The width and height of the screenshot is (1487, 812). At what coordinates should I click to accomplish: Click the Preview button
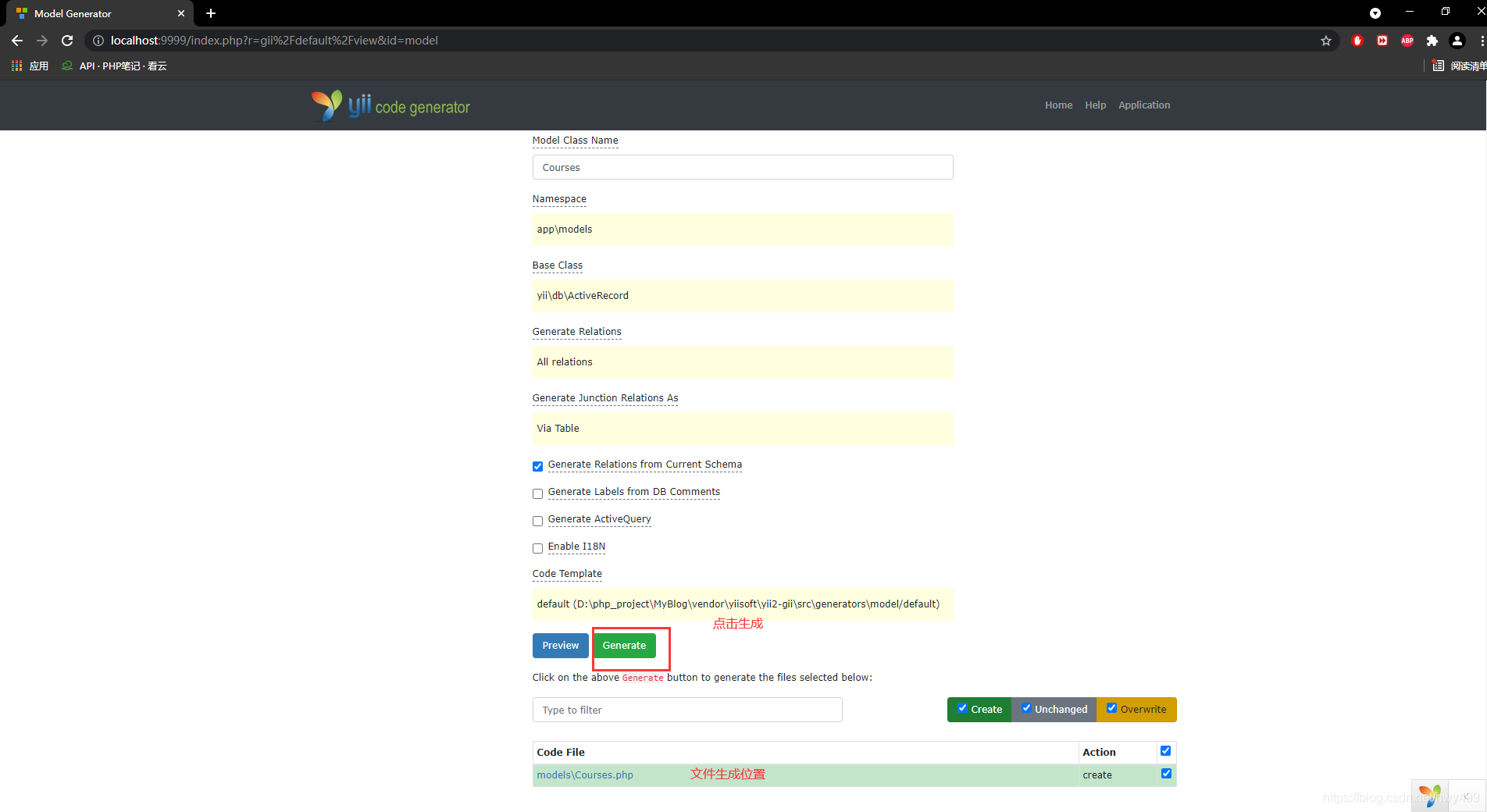click(x=561, y=646)
